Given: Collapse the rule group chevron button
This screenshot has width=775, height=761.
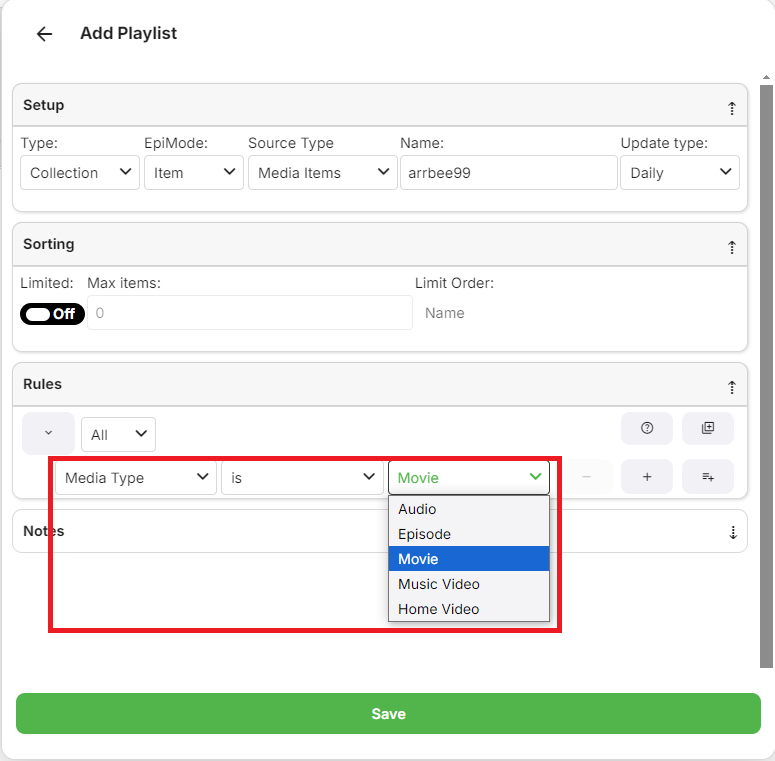Looking at the screenshot, I should [x=48, y=433].
